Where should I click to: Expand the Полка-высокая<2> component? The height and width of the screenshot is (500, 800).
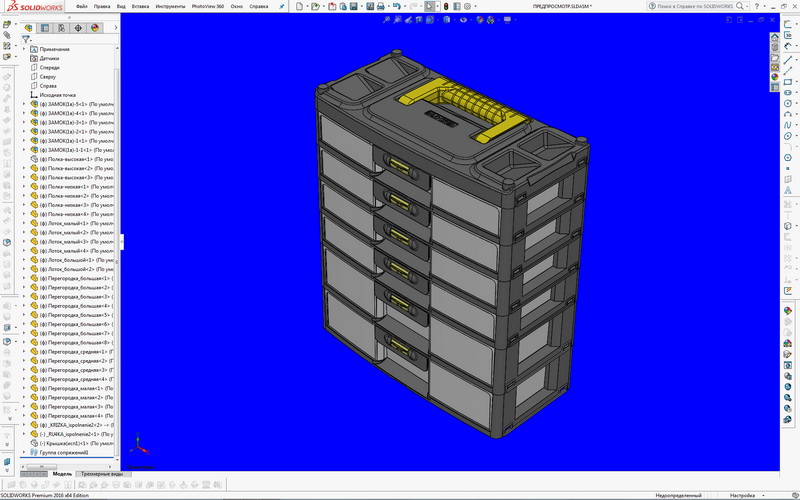[x=23, y=168]
